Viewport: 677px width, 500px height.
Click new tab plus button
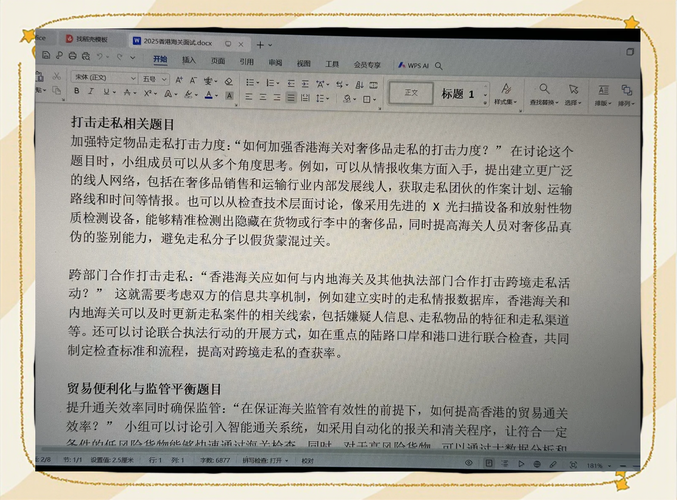pos(260,44)
